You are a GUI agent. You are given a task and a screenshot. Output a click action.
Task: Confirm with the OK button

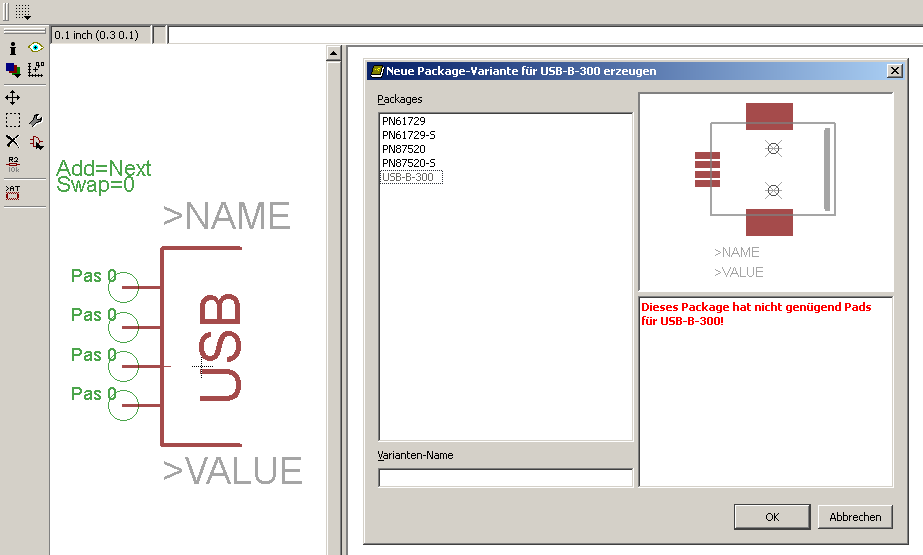[772, 517]
